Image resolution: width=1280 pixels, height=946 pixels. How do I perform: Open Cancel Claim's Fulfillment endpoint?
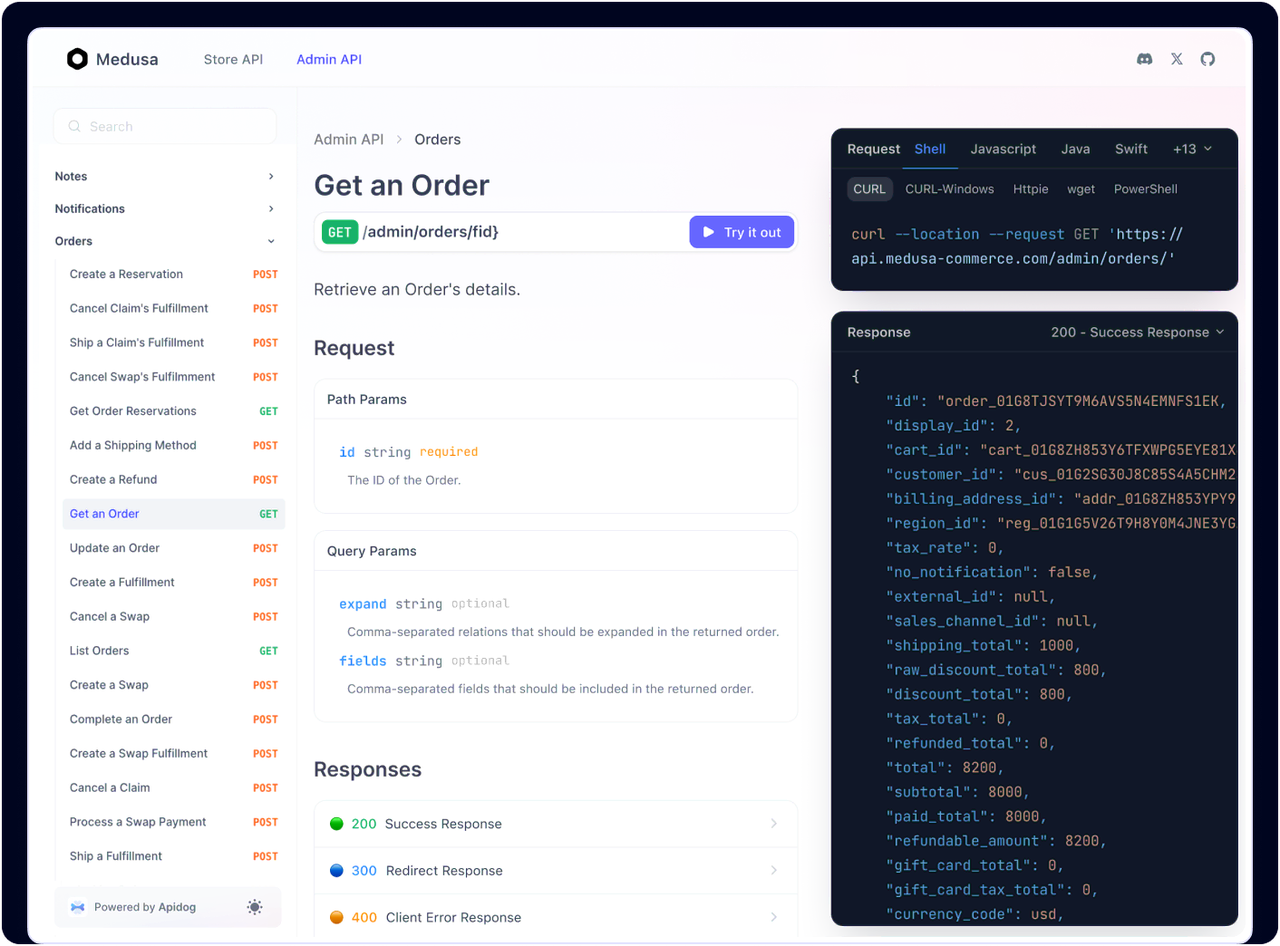click(x=174, y=308)
